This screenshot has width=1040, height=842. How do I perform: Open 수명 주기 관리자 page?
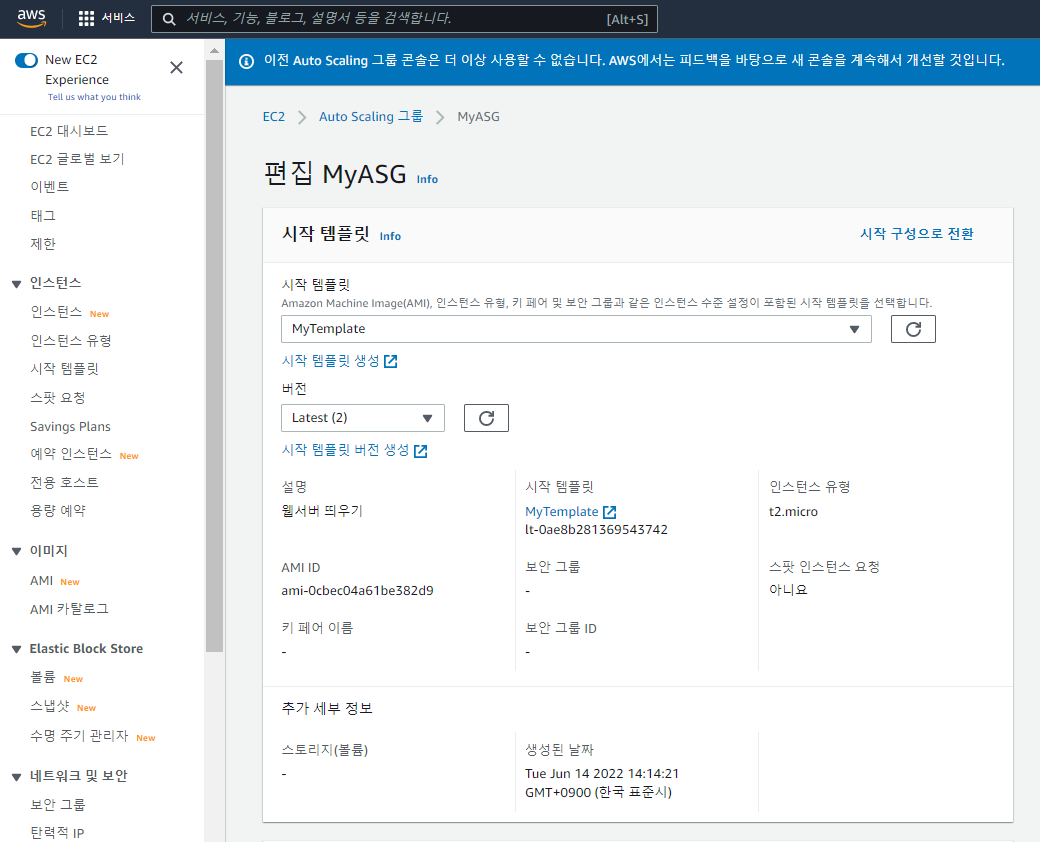(x=78, y=736)
